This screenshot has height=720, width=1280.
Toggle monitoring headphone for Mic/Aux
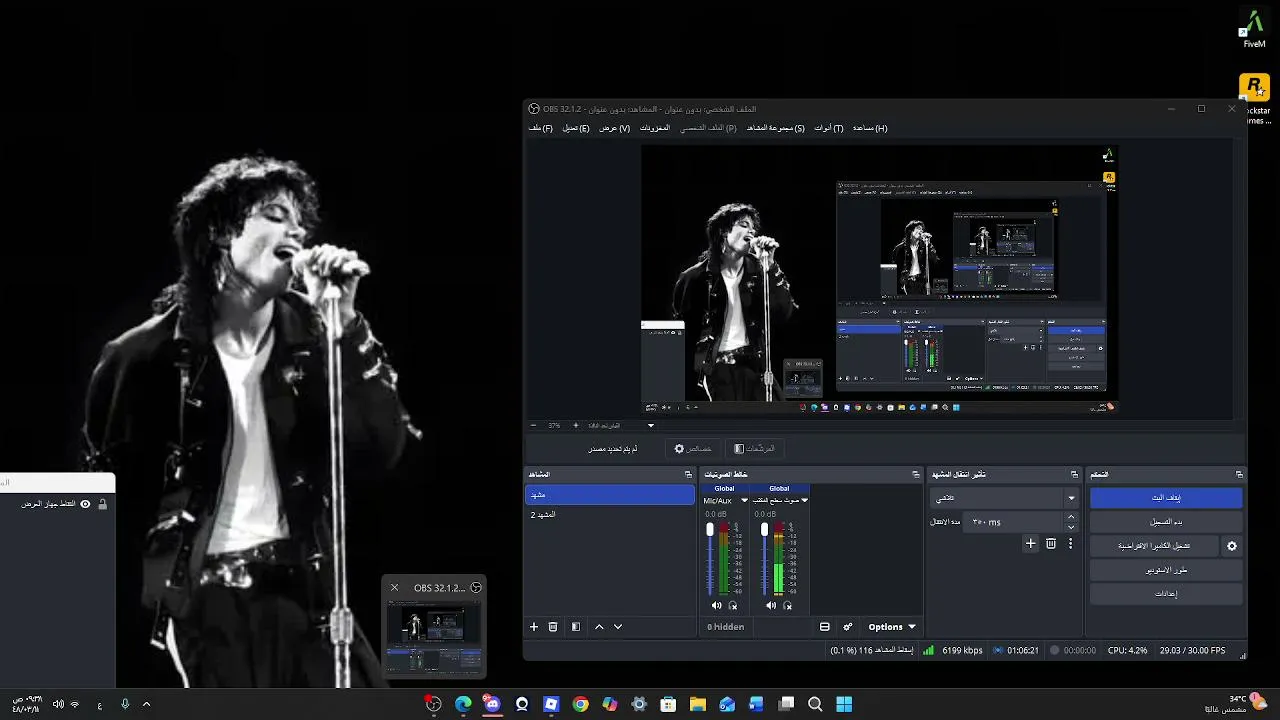click(x=733, y=605)
